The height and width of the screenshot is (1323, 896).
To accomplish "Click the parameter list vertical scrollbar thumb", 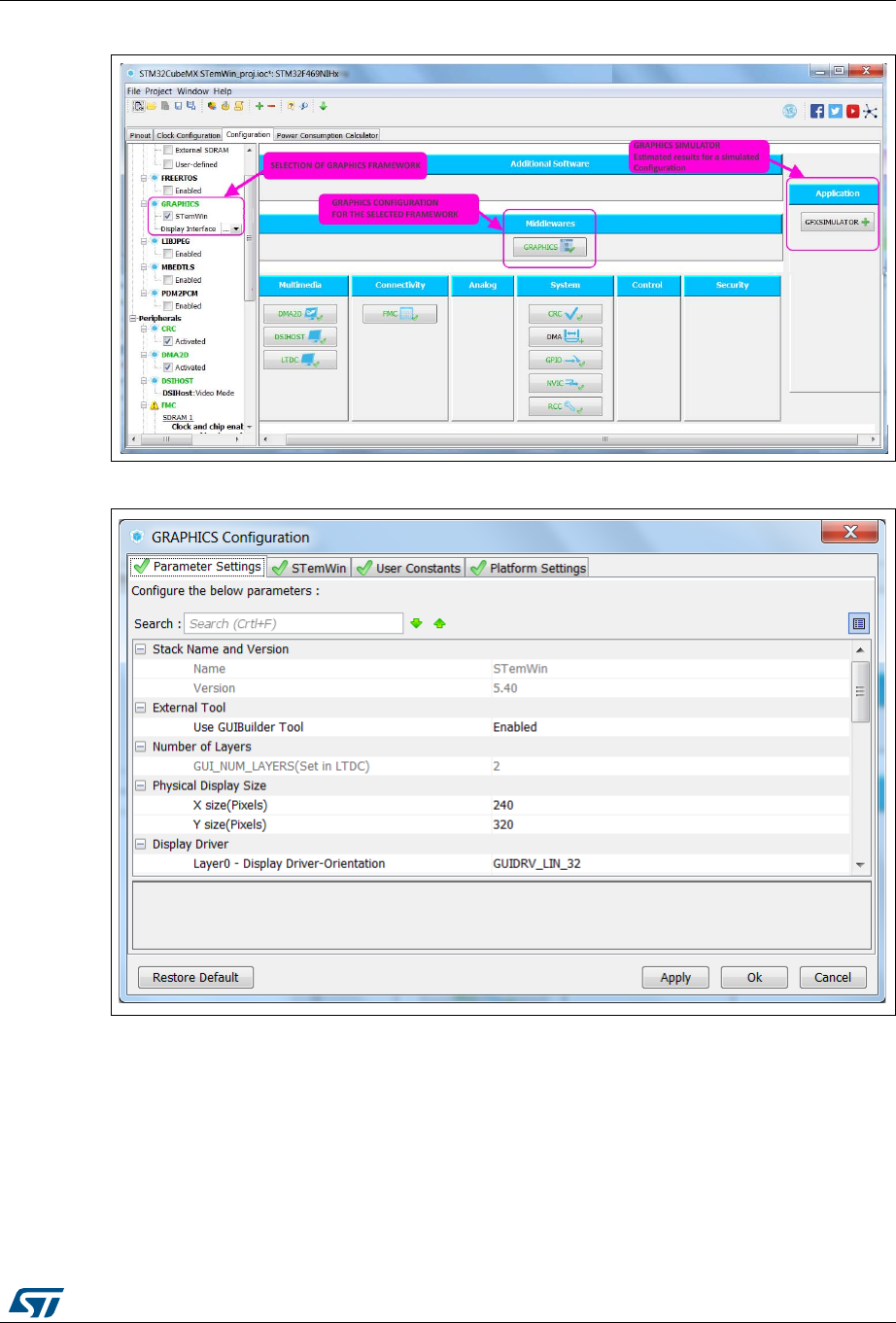I will [x=859, y=691].
